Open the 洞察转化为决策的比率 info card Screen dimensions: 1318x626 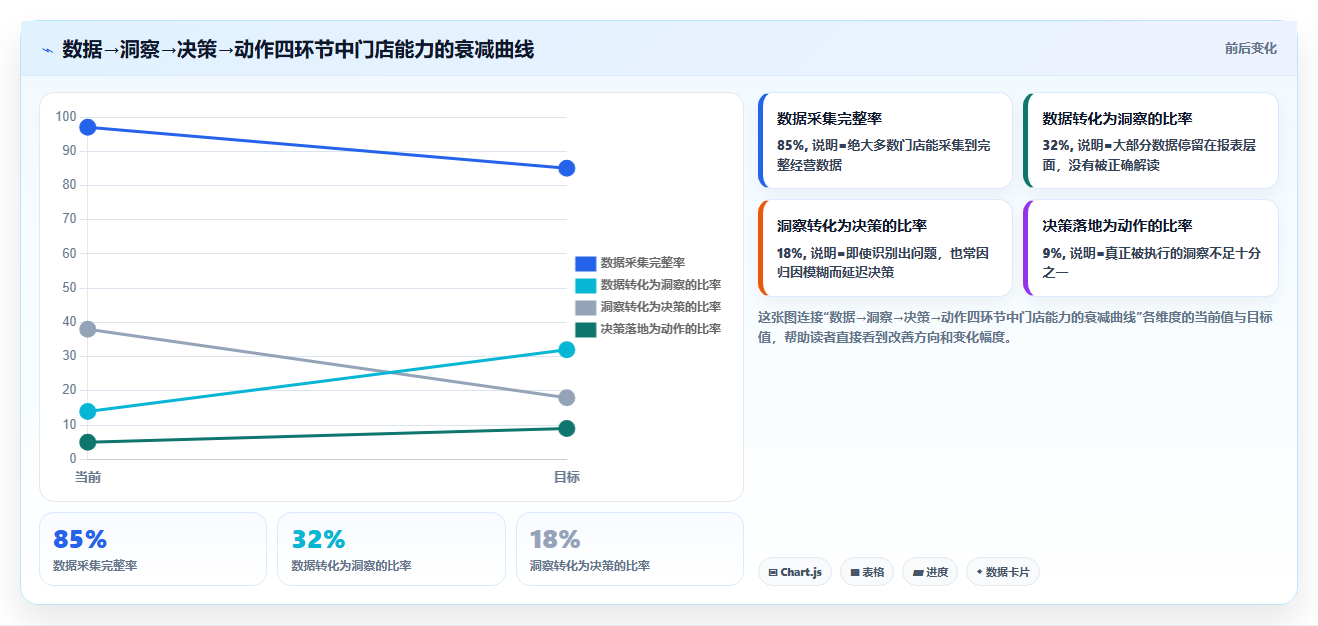[886, 248]
